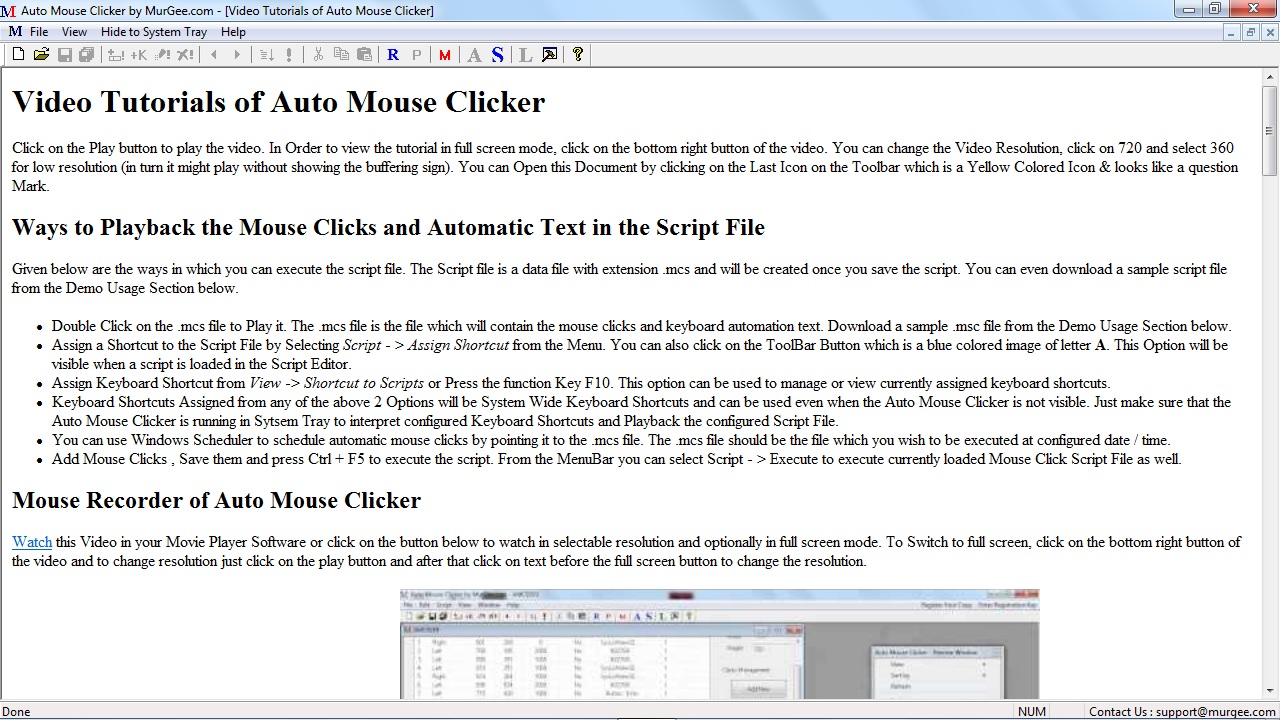Click the Save toolbar icon
Viewport: 1280px width, 720px height.
pyautogui.click(x=64, y=55)
